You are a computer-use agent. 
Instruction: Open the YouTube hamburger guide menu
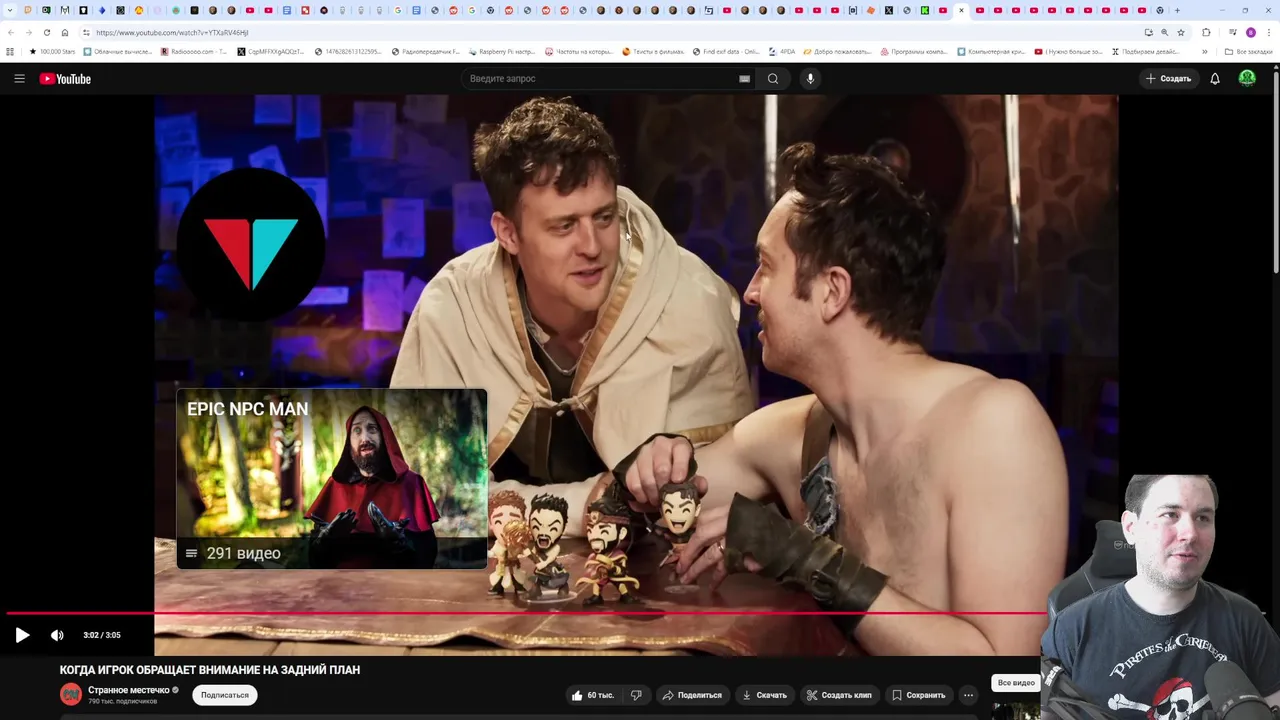[x=19, y=78]
